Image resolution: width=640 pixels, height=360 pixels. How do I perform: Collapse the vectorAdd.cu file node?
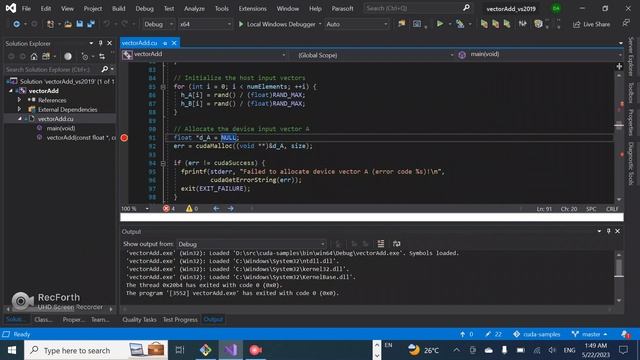pos(19,118)
